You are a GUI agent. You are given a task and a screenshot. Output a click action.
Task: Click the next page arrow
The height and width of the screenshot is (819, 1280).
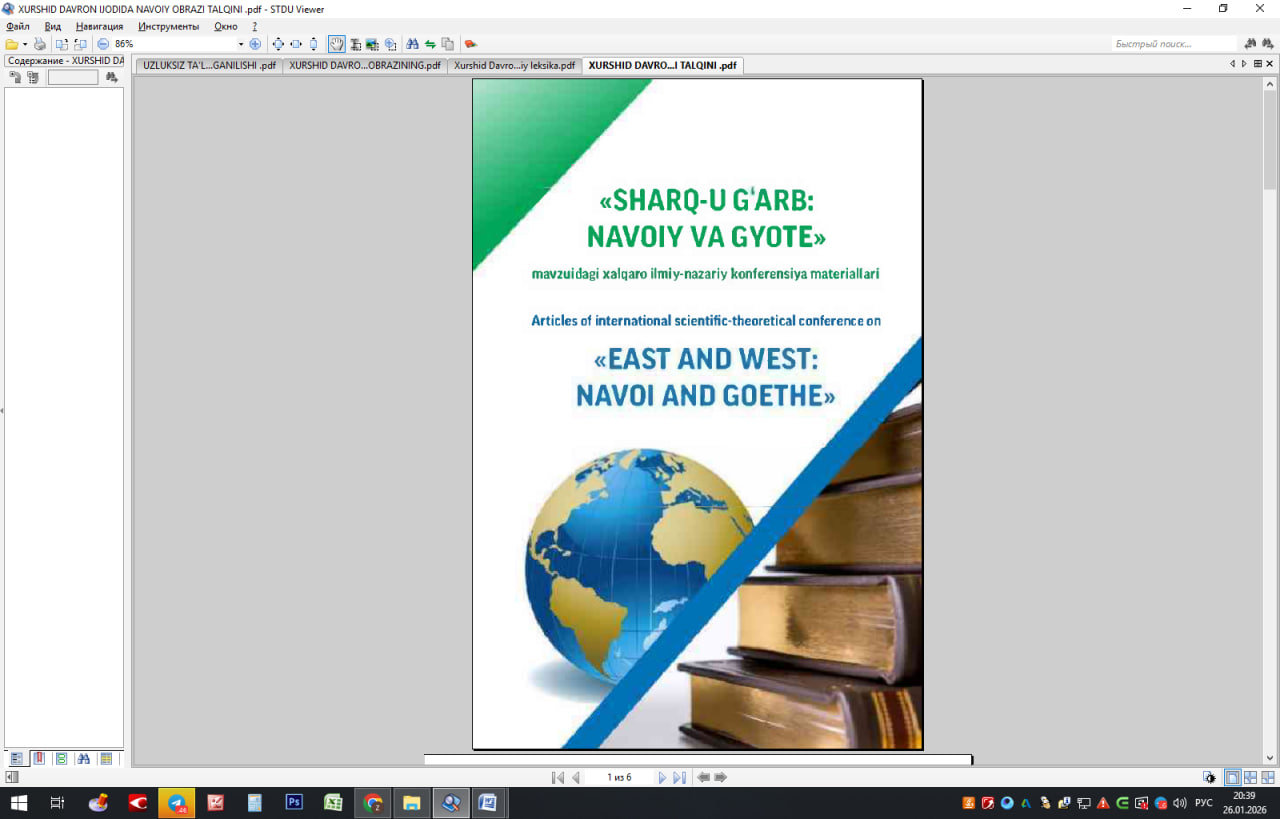point(662,777)
